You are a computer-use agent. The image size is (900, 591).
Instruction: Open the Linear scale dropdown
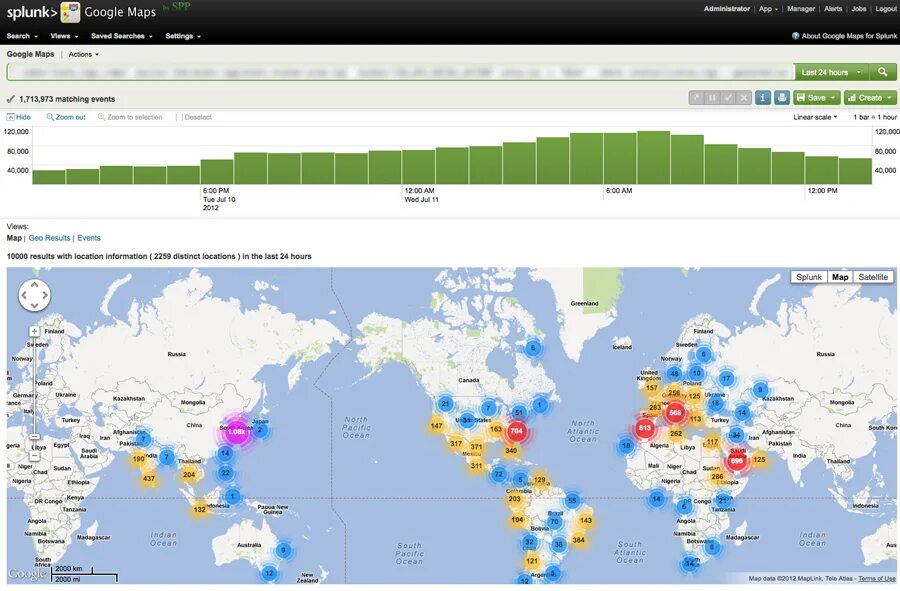pos(815,117)
